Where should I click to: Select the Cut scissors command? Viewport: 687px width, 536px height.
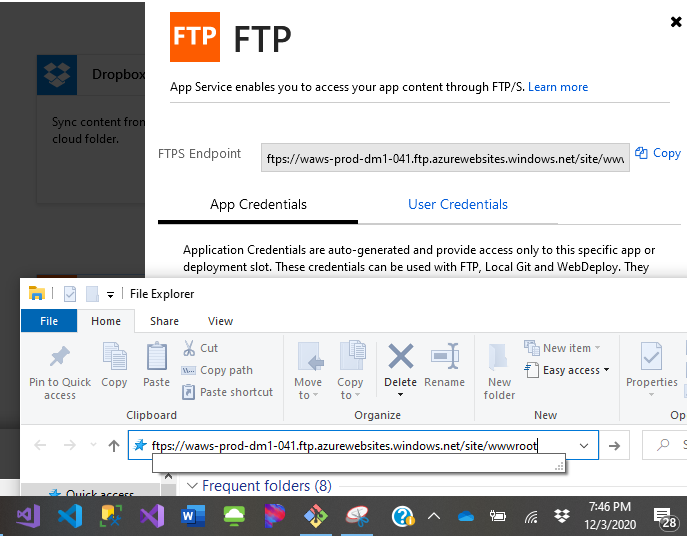point(200,348)
